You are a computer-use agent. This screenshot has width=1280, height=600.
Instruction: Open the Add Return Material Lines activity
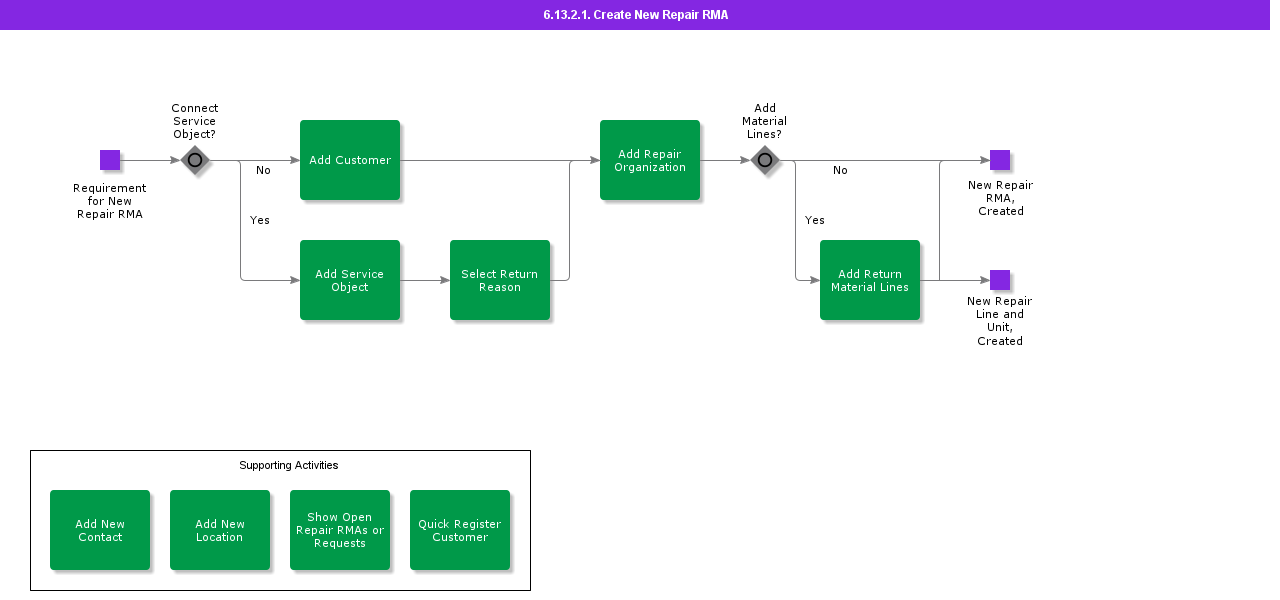(870, 280)
